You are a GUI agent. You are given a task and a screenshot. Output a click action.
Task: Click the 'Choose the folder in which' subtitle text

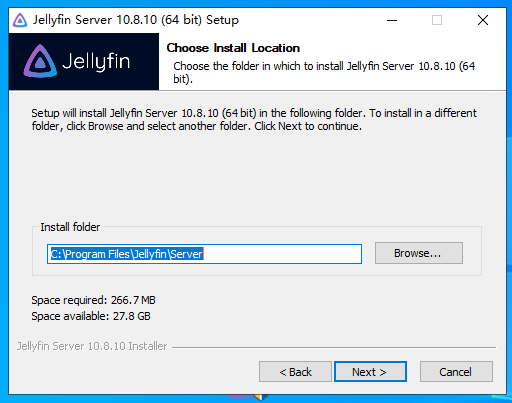tap(324, 72)
